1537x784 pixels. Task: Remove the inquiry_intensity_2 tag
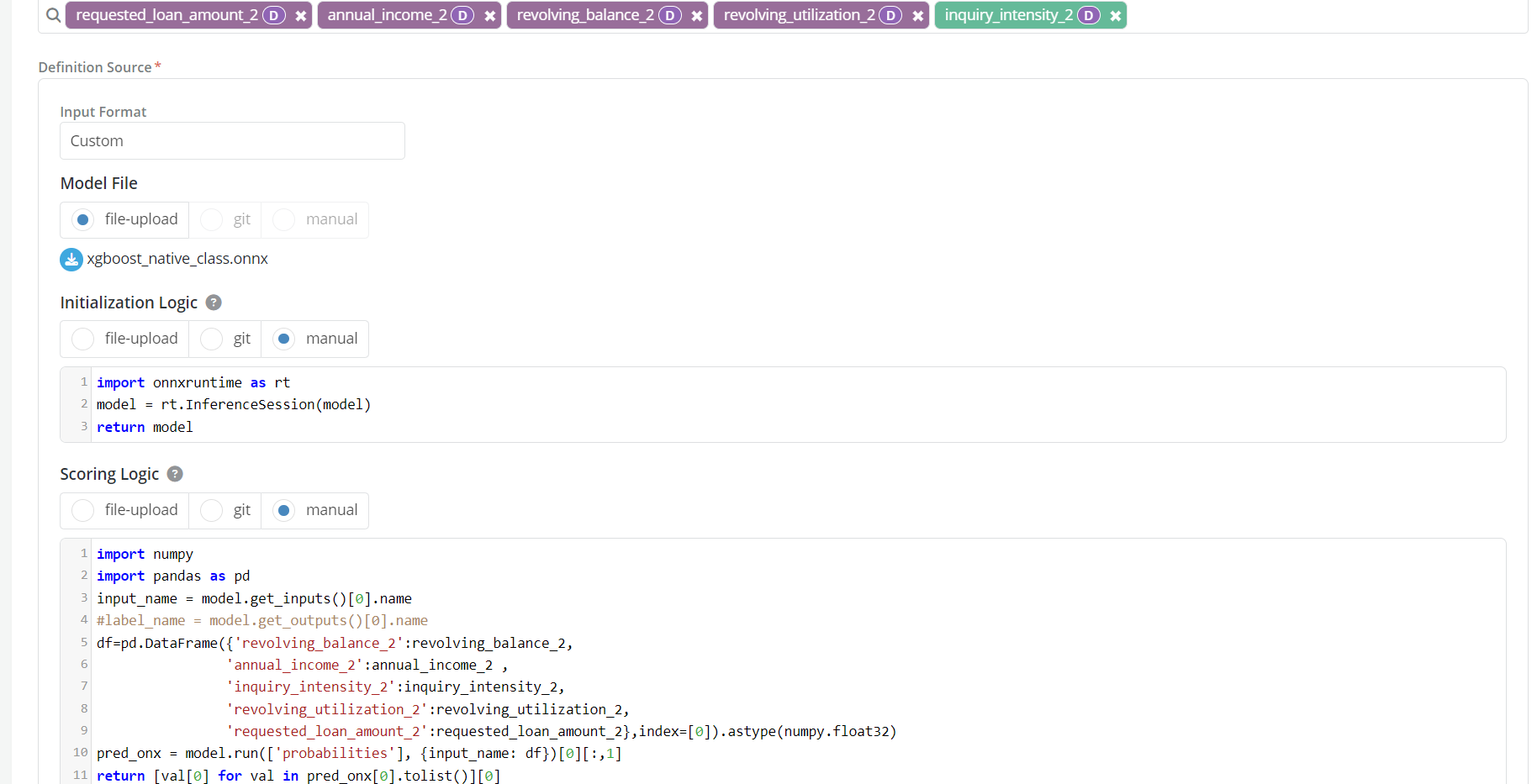pos(1116,16)
